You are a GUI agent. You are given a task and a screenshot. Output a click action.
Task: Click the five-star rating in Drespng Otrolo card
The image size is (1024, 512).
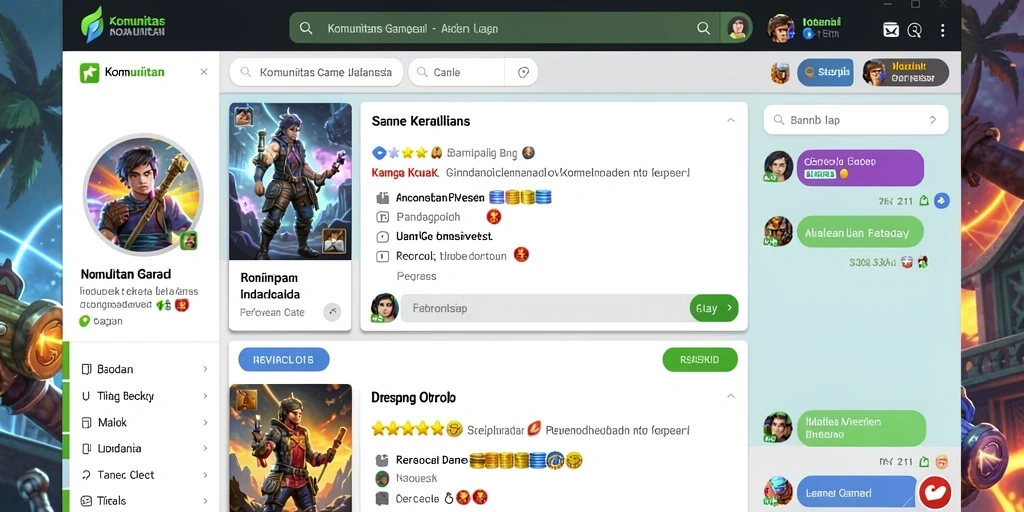pyautogui.click(x=408, y=429)
